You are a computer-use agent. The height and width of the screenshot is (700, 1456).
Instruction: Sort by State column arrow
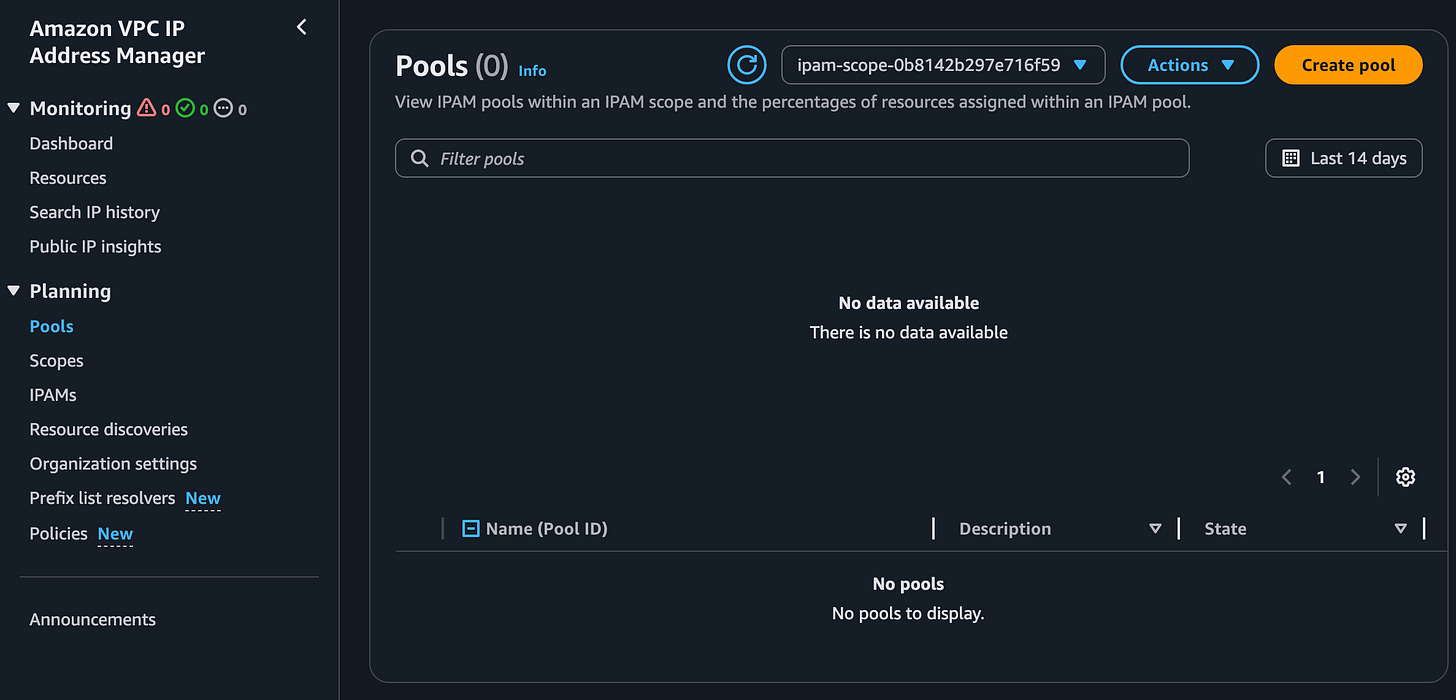click(1400, 529)
